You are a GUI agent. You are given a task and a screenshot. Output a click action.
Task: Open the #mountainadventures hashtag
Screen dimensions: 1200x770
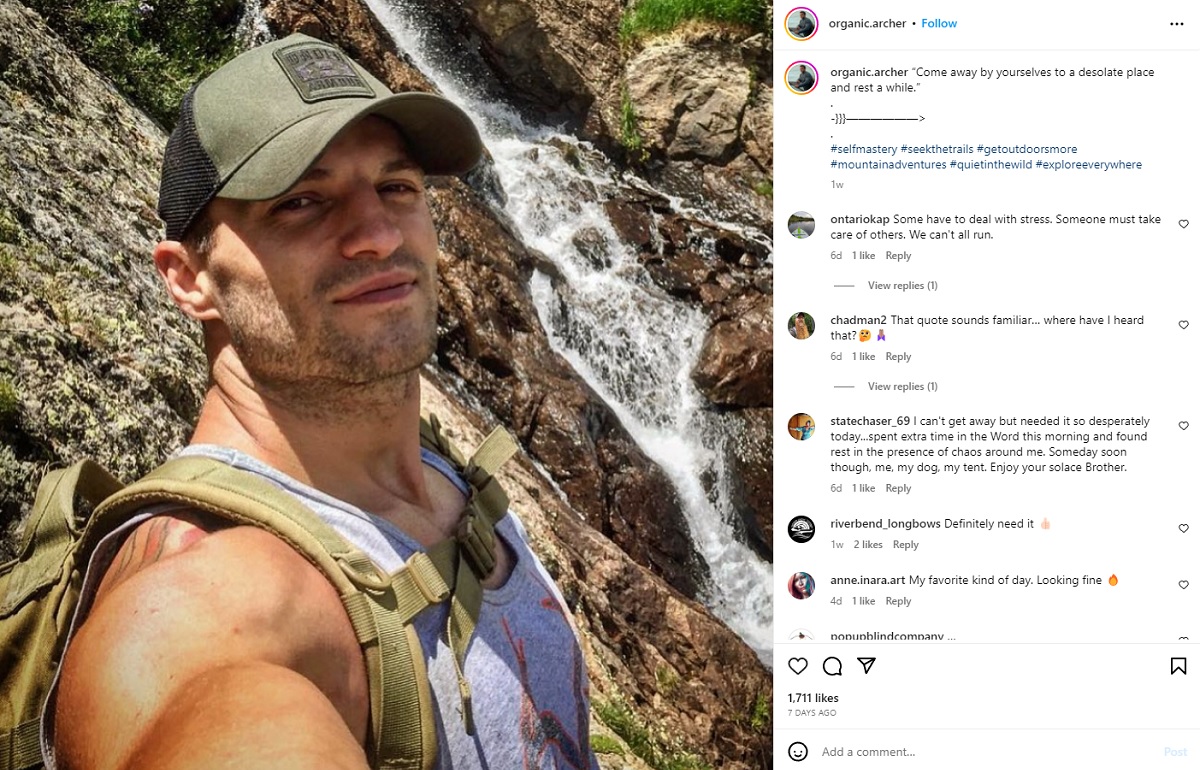[x=888, y=165]
